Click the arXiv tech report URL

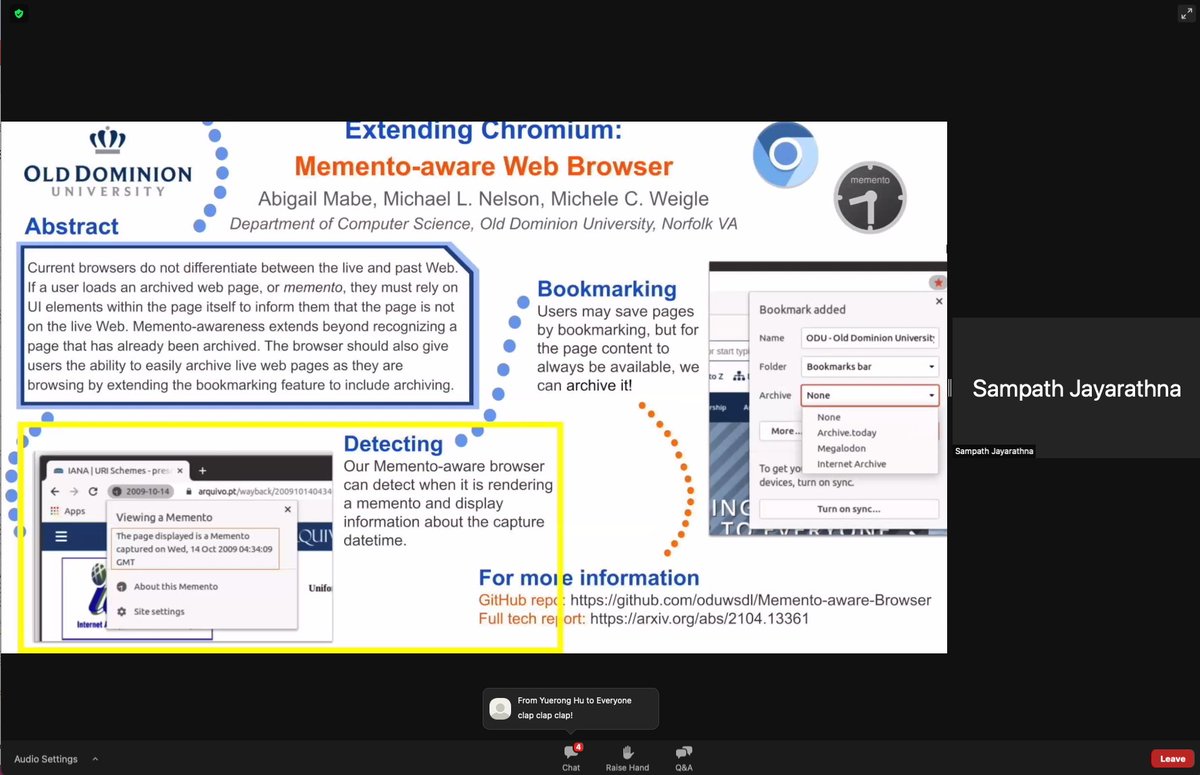pos(699,619)
